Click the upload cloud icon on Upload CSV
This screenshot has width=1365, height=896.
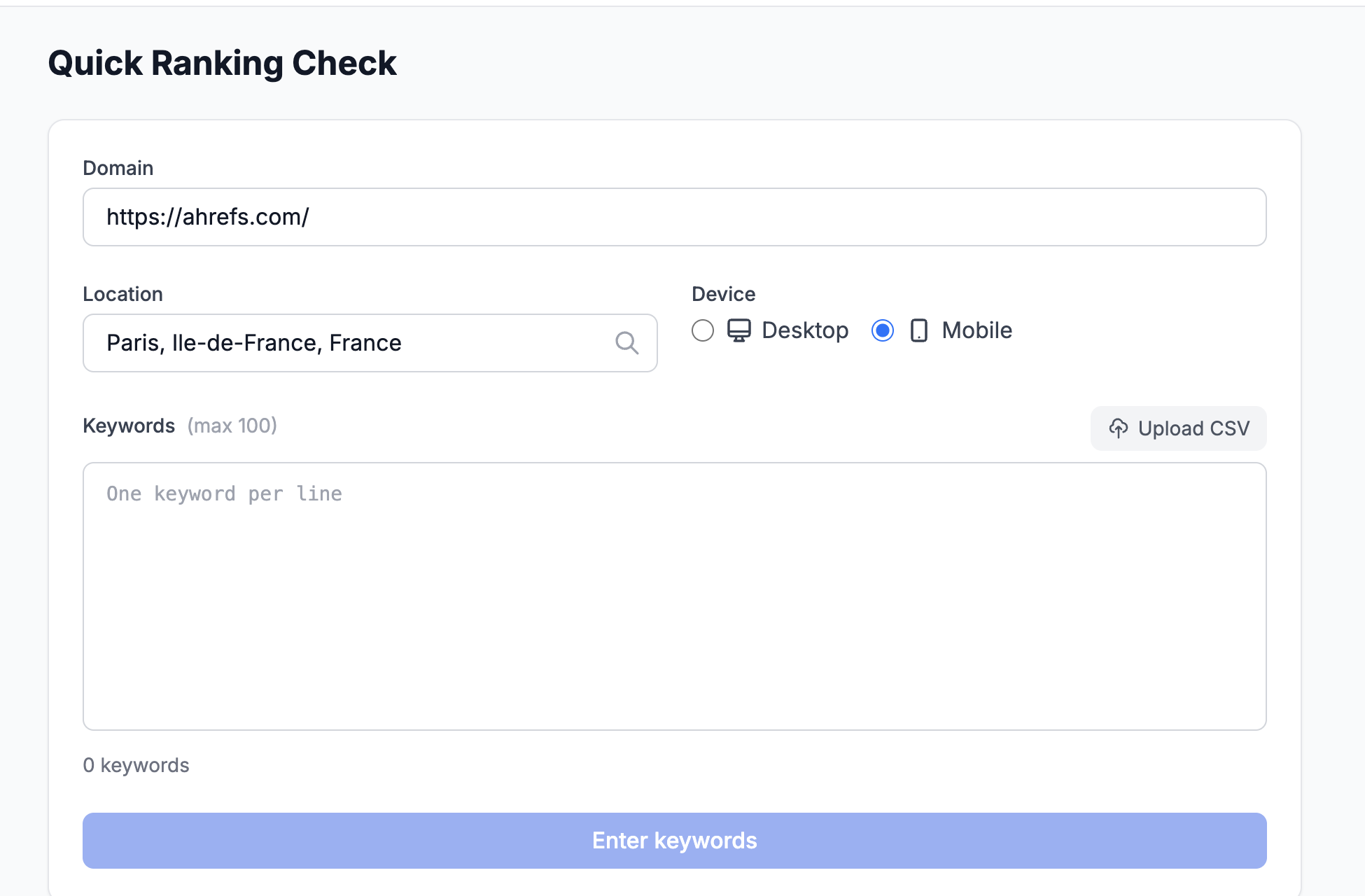tap(1119, 428)
